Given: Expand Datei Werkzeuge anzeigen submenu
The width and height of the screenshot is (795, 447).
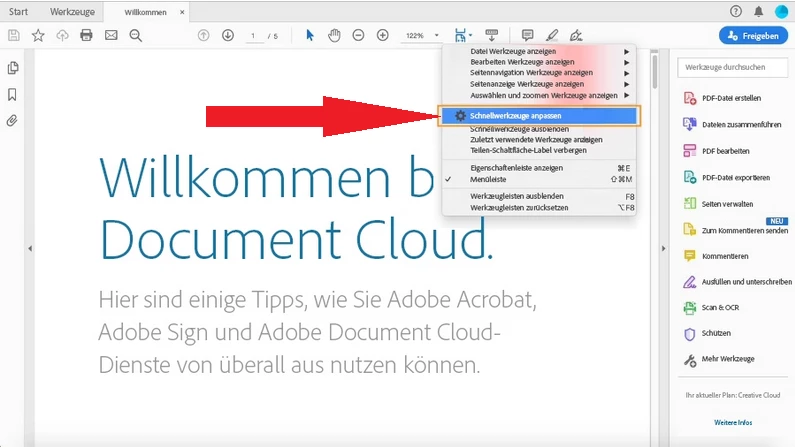Looking at the screenshot, I should pyautogui.click(x=539, y=51).
